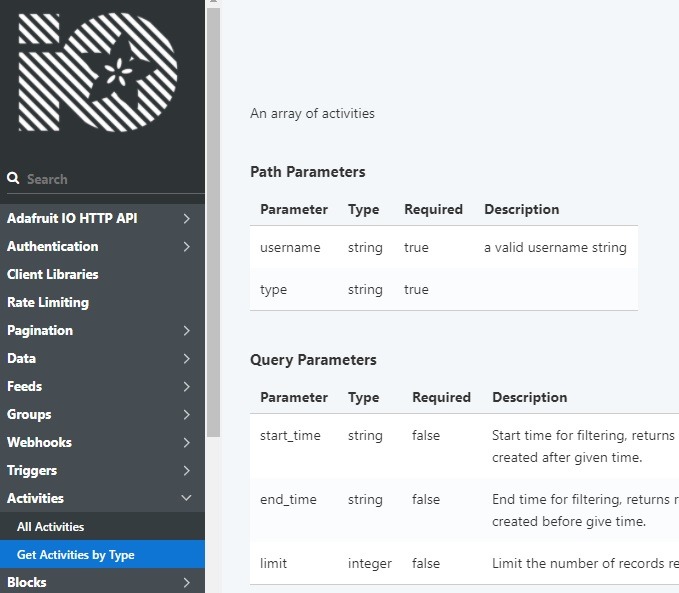Expand the Triggers section arrow
This screenshot has width=679, height=593.
point(187,470)
